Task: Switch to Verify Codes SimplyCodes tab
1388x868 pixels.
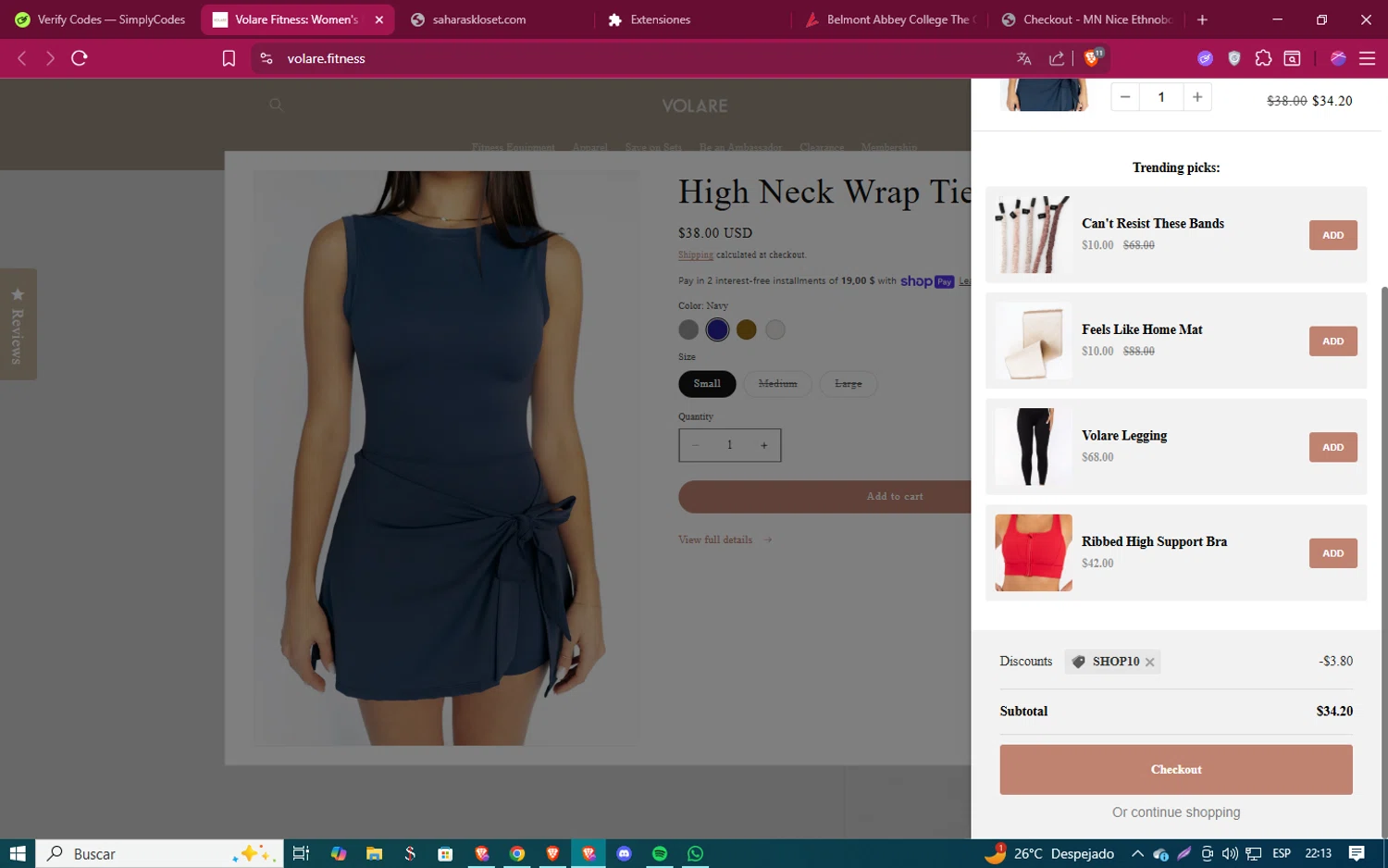Action: pos(100,19)
